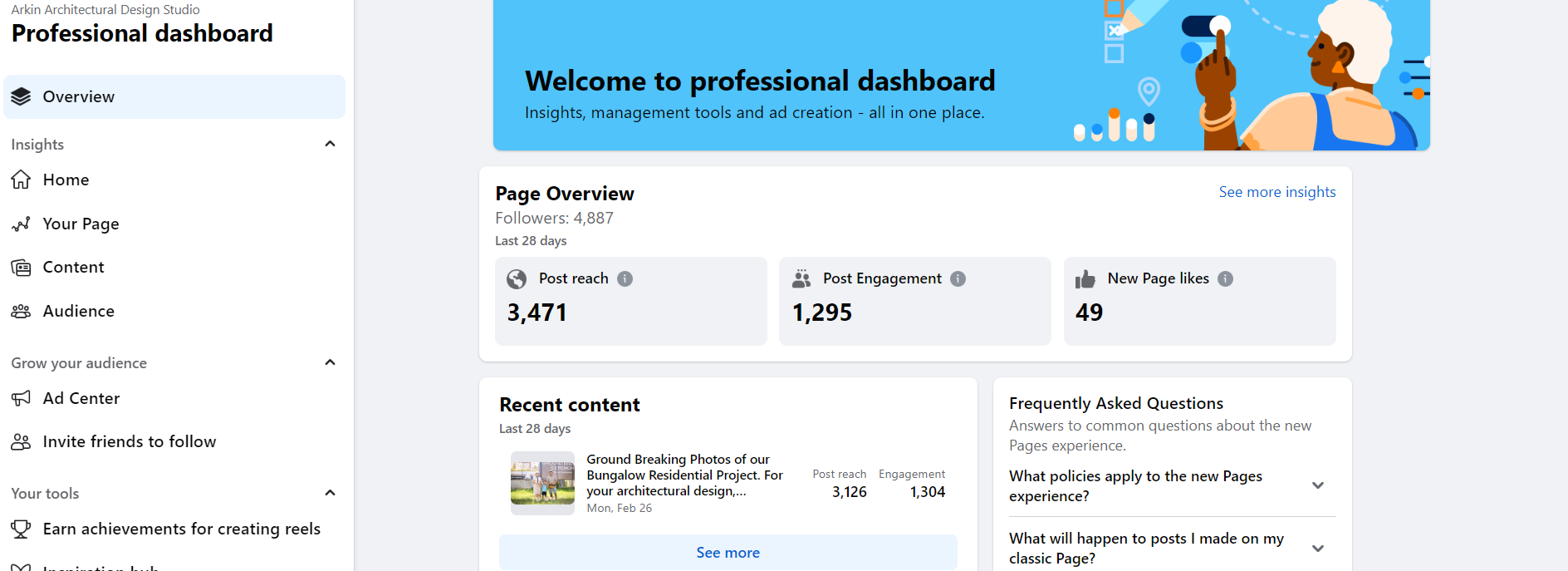
Task: Open the Ground Breaking Photos post thumbnail
Action: (542, 483)
